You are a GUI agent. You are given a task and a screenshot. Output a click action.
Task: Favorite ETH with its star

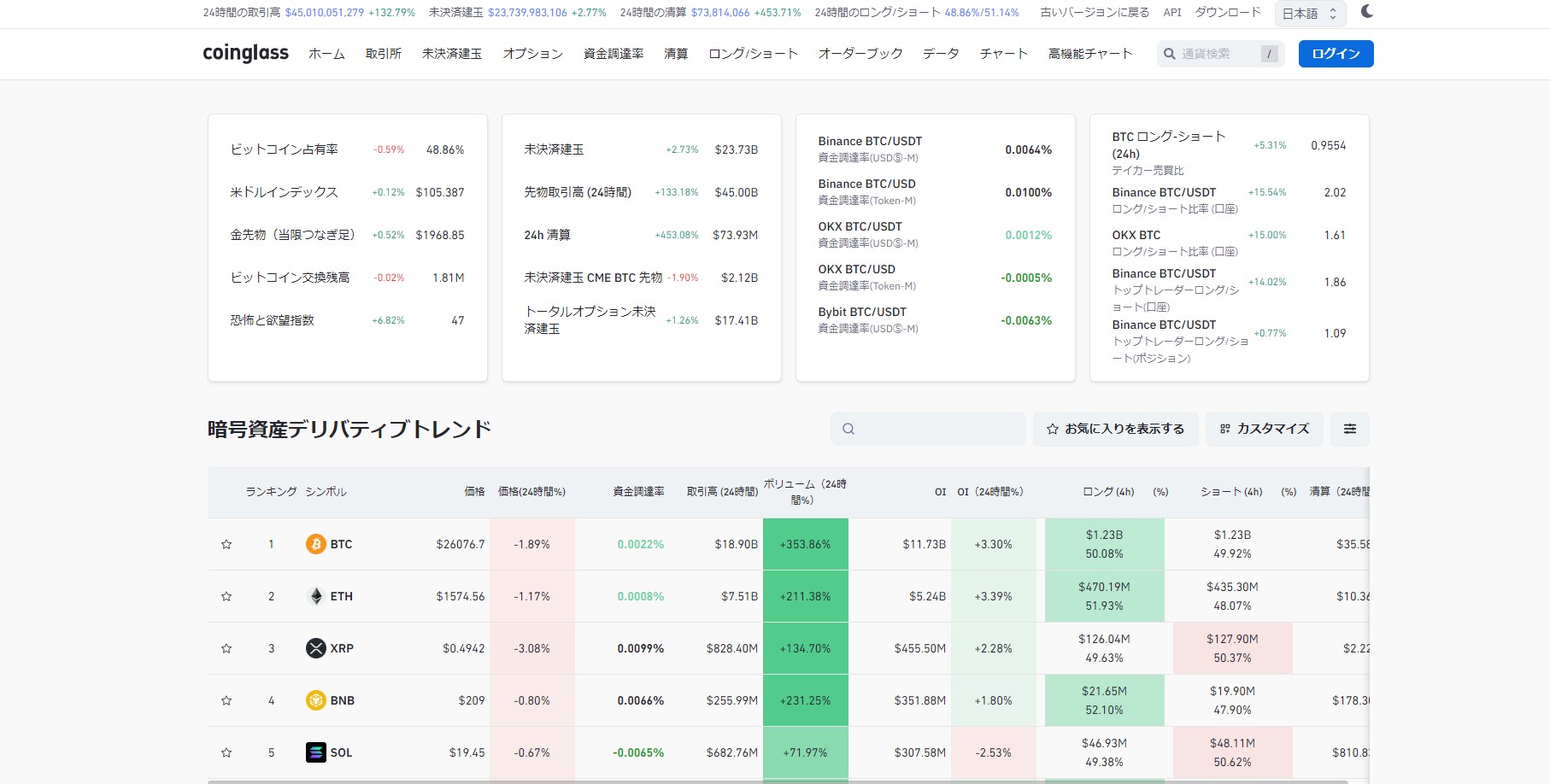(x=226, y=596)
